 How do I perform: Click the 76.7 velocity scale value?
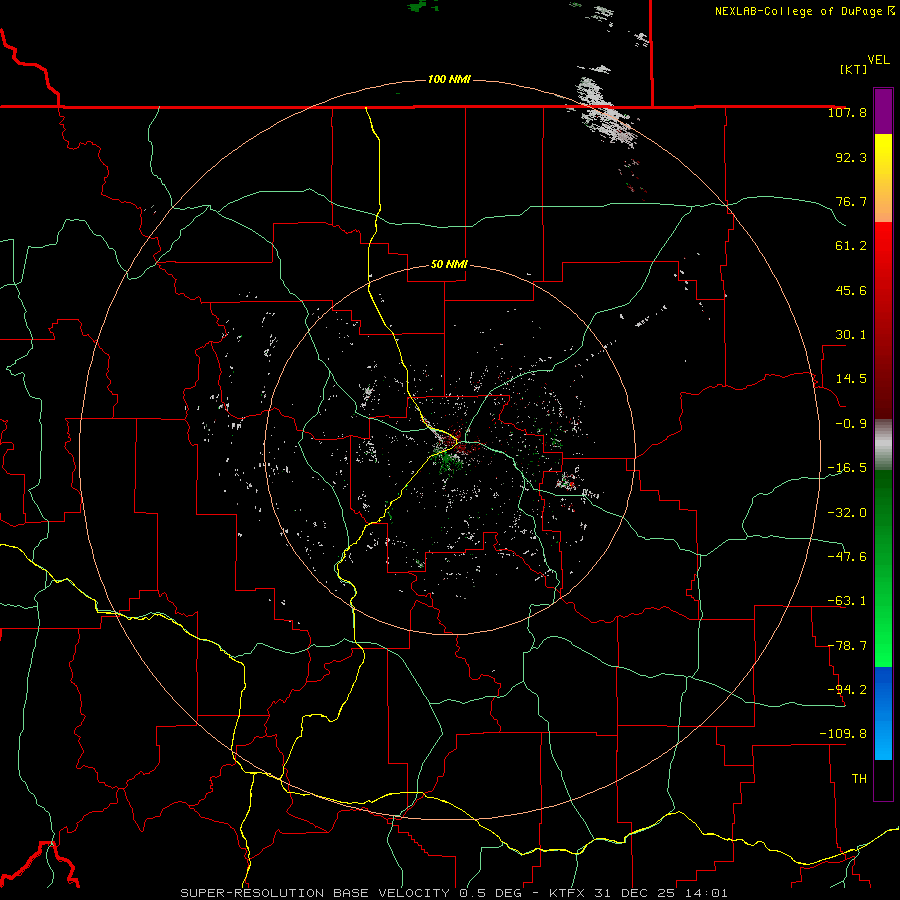(851, 201)
